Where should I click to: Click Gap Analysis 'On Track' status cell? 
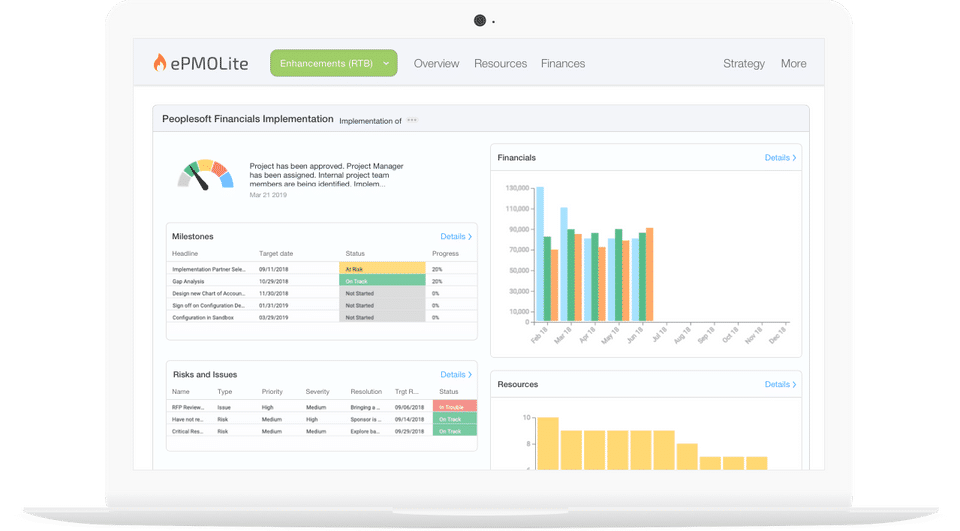pos(382,281)
